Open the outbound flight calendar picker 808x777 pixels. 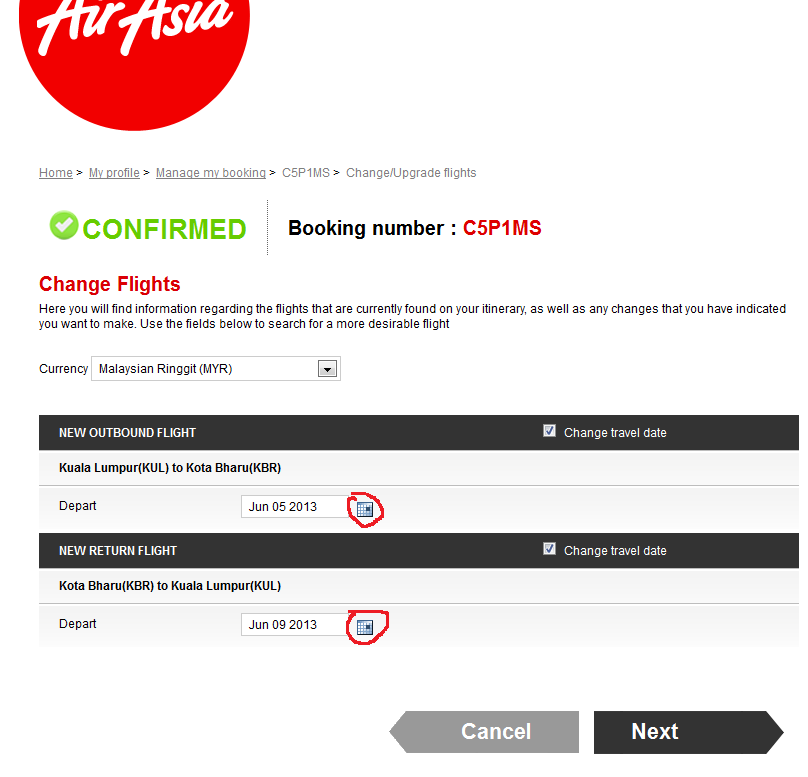point(365,508)
